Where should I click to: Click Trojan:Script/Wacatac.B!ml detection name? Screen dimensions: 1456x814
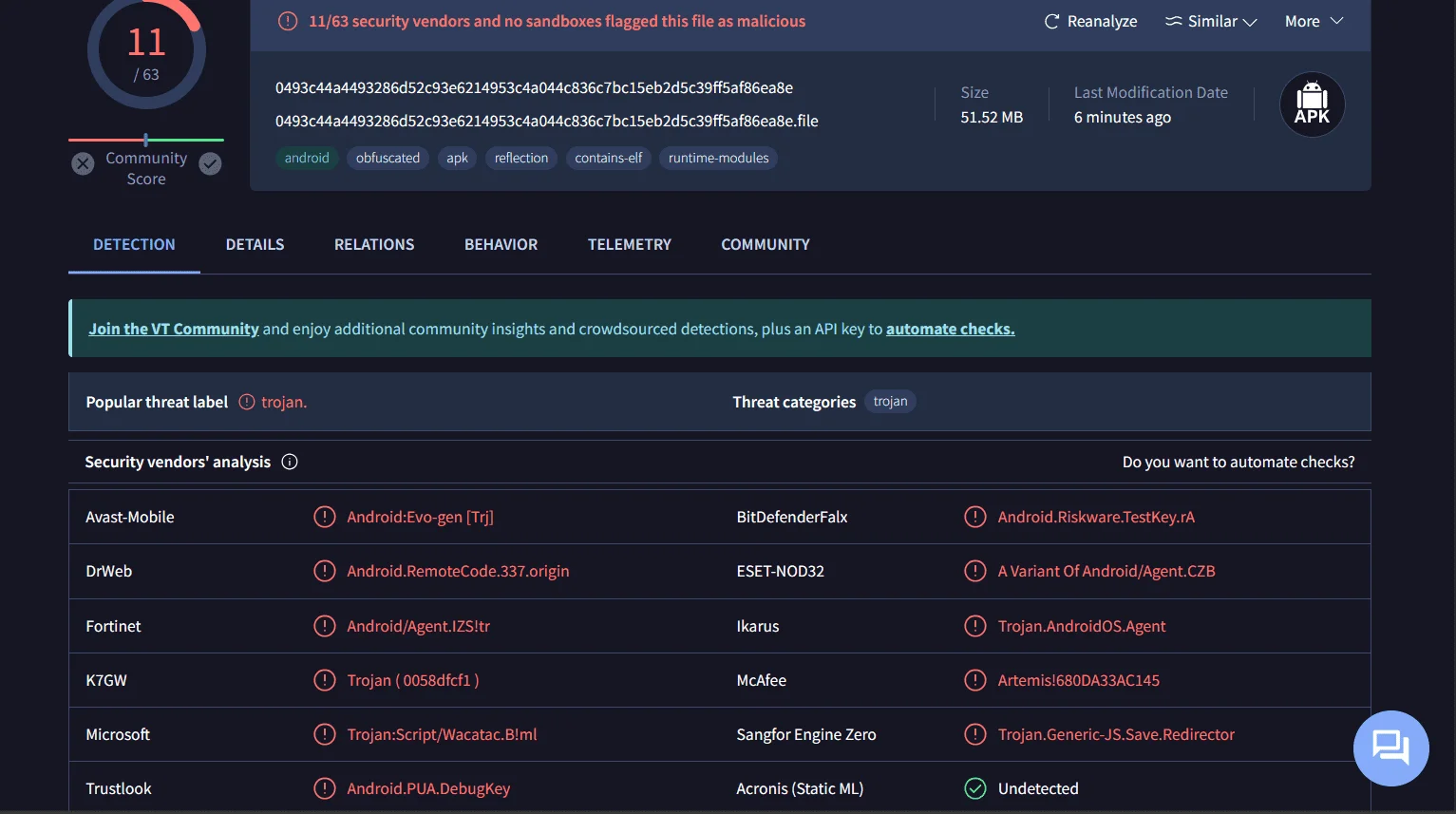(x=442, y=734)
